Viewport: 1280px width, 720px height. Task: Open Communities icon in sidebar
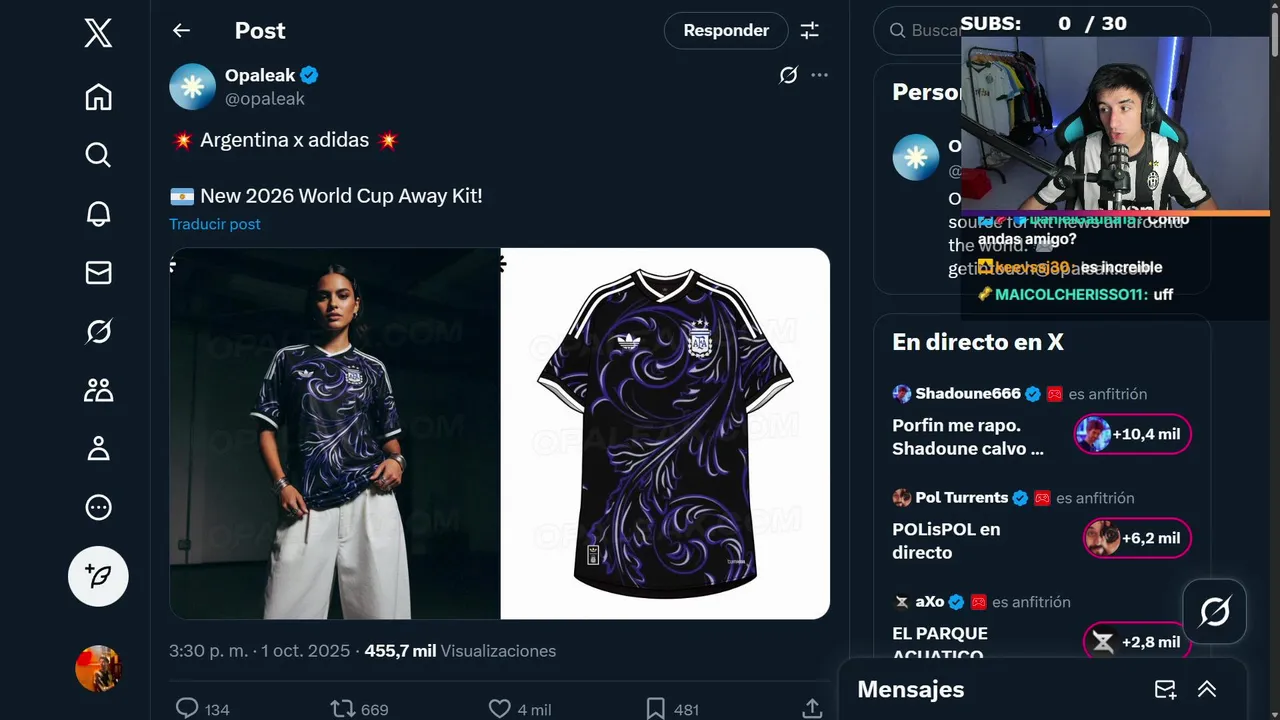pos(98,390)
